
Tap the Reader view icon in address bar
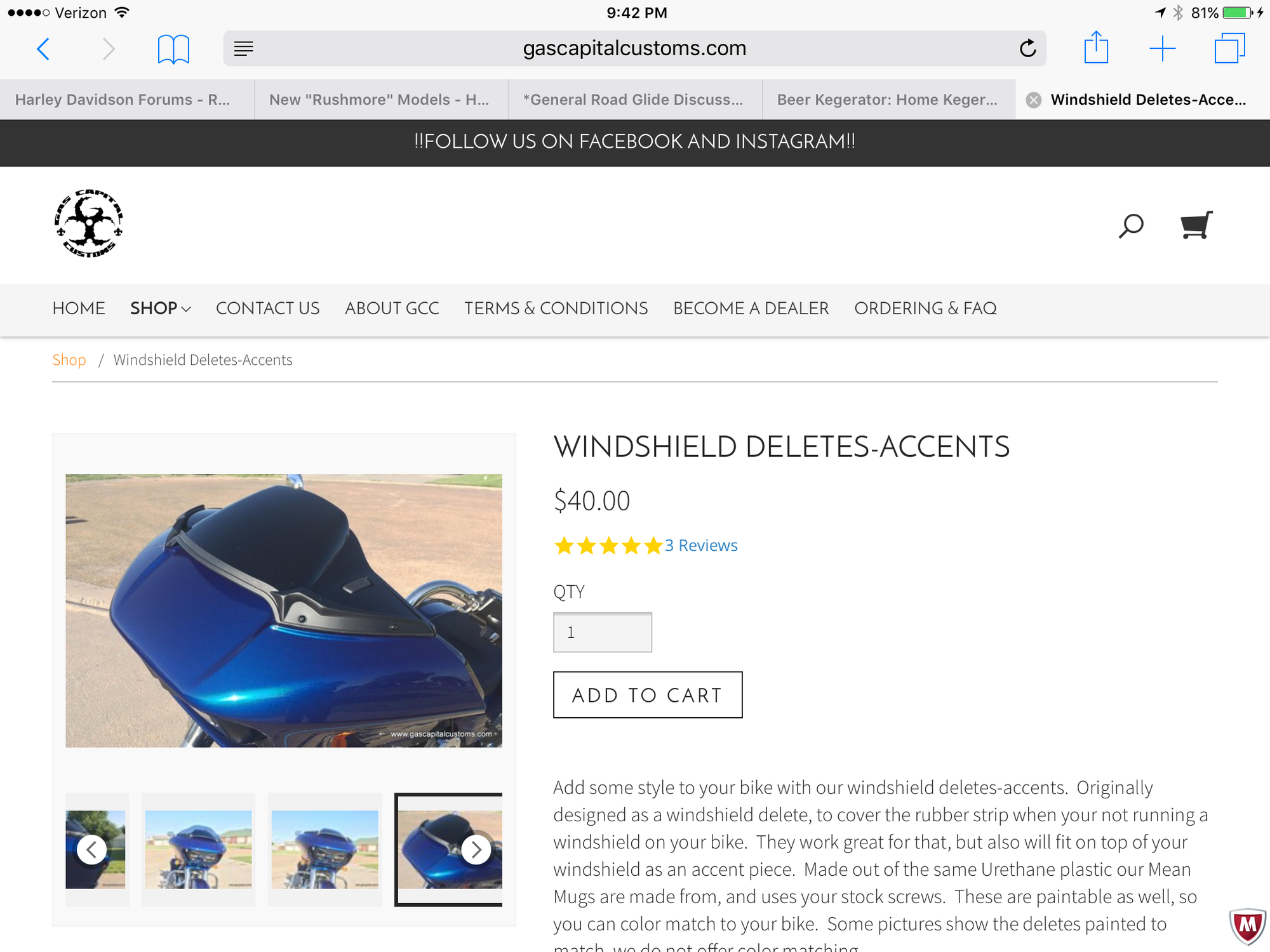click(x=244, y=48)
